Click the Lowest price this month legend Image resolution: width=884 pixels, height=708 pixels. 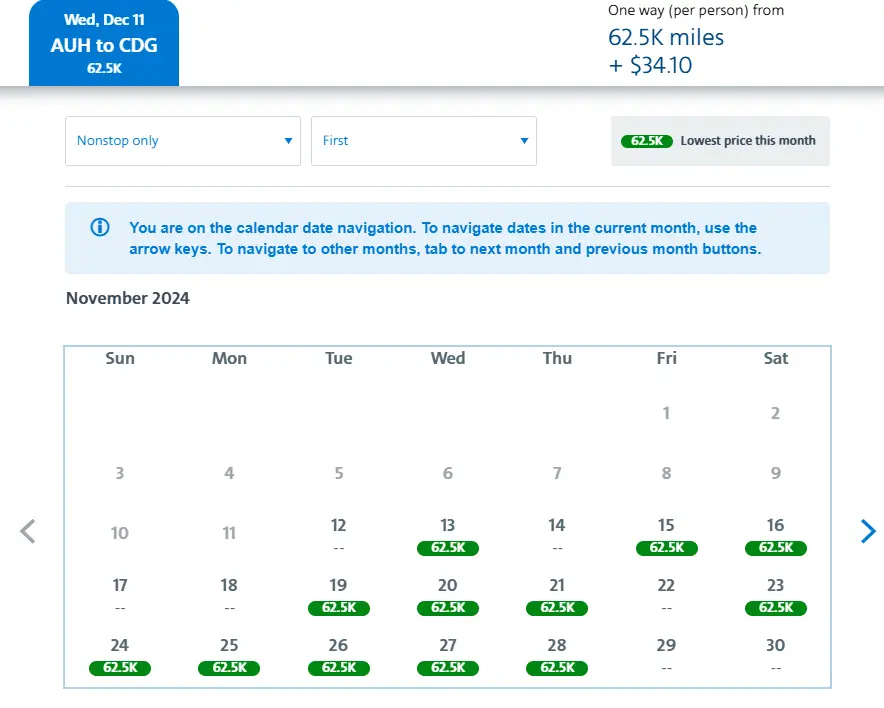pyautogui.click(x=720, y=141)
